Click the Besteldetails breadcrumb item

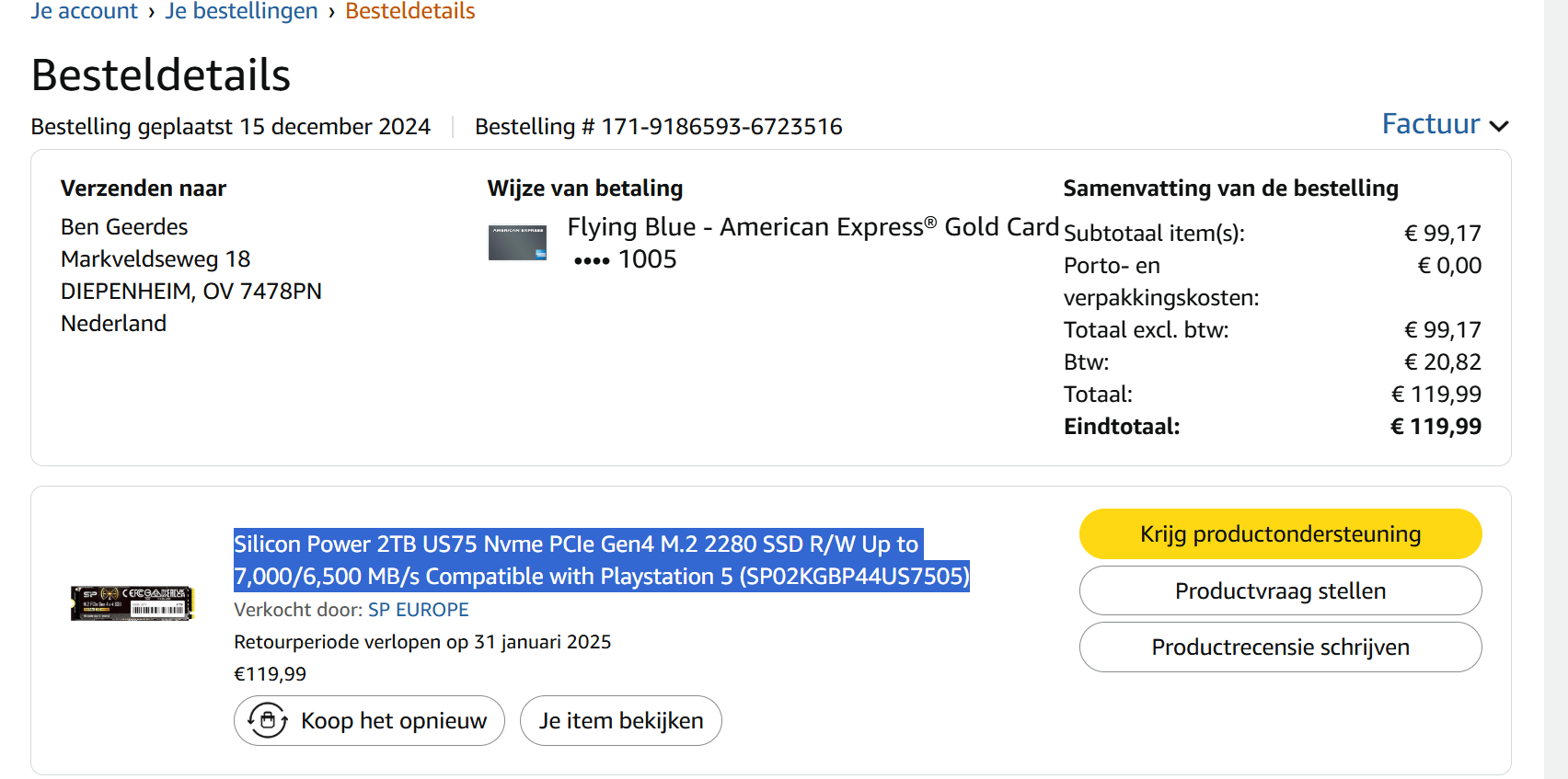(x=409, y=11)
